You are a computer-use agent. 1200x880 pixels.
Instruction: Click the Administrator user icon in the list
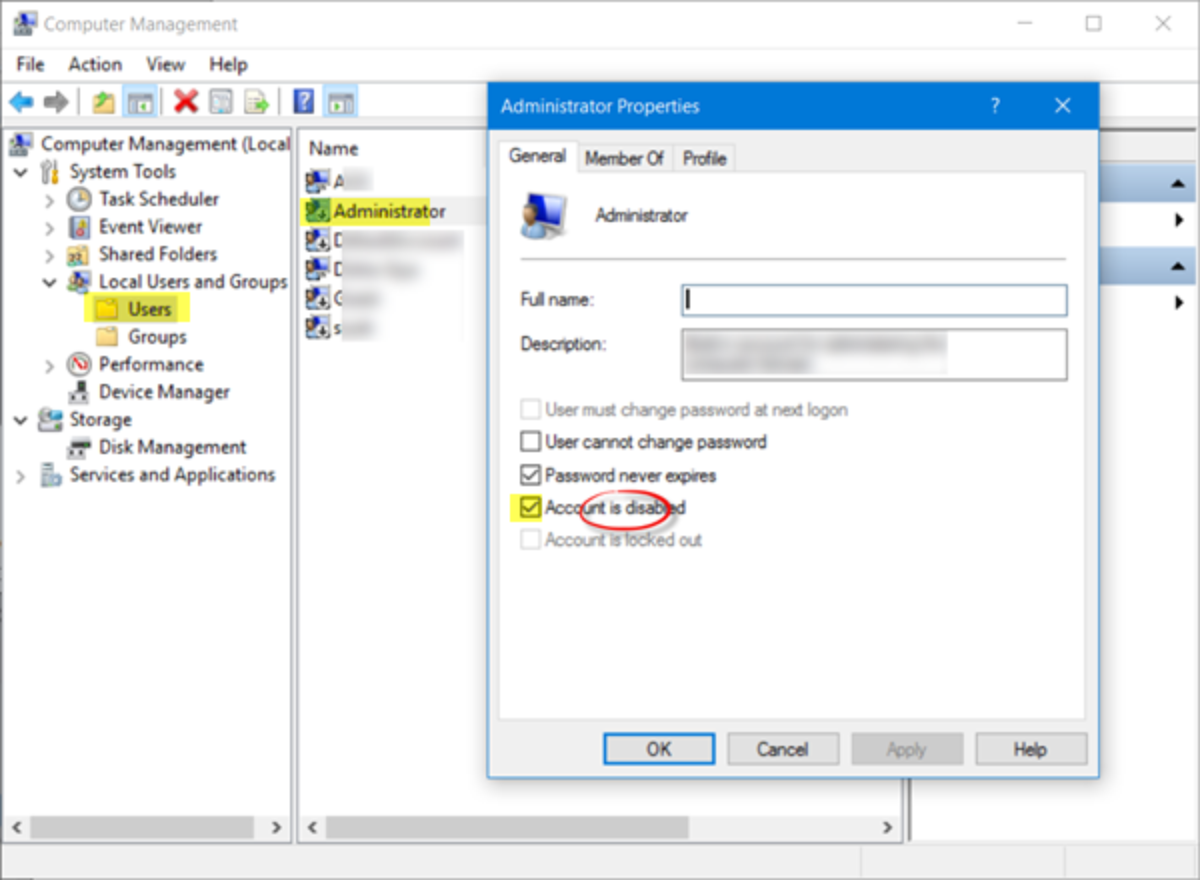(317, 211)
